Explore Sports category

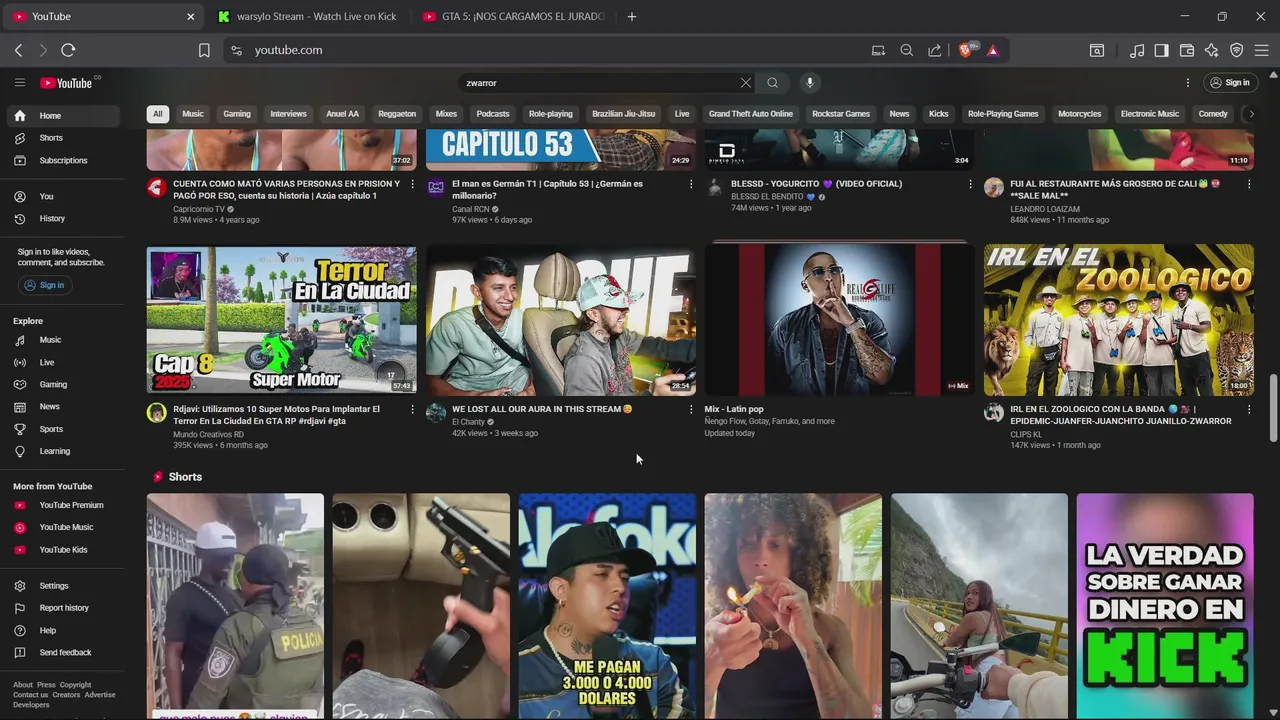[62, 429]
